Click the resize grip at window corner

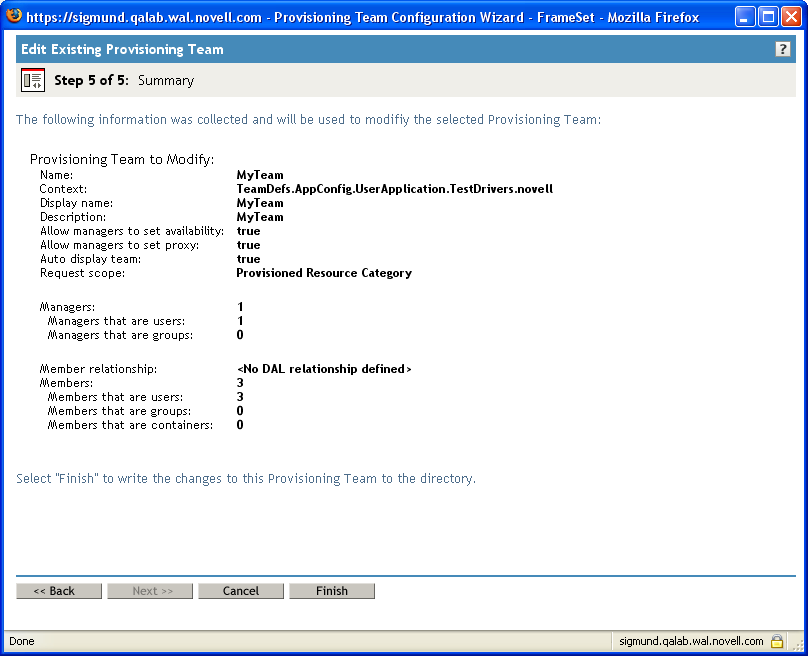(x=798, y=645)
